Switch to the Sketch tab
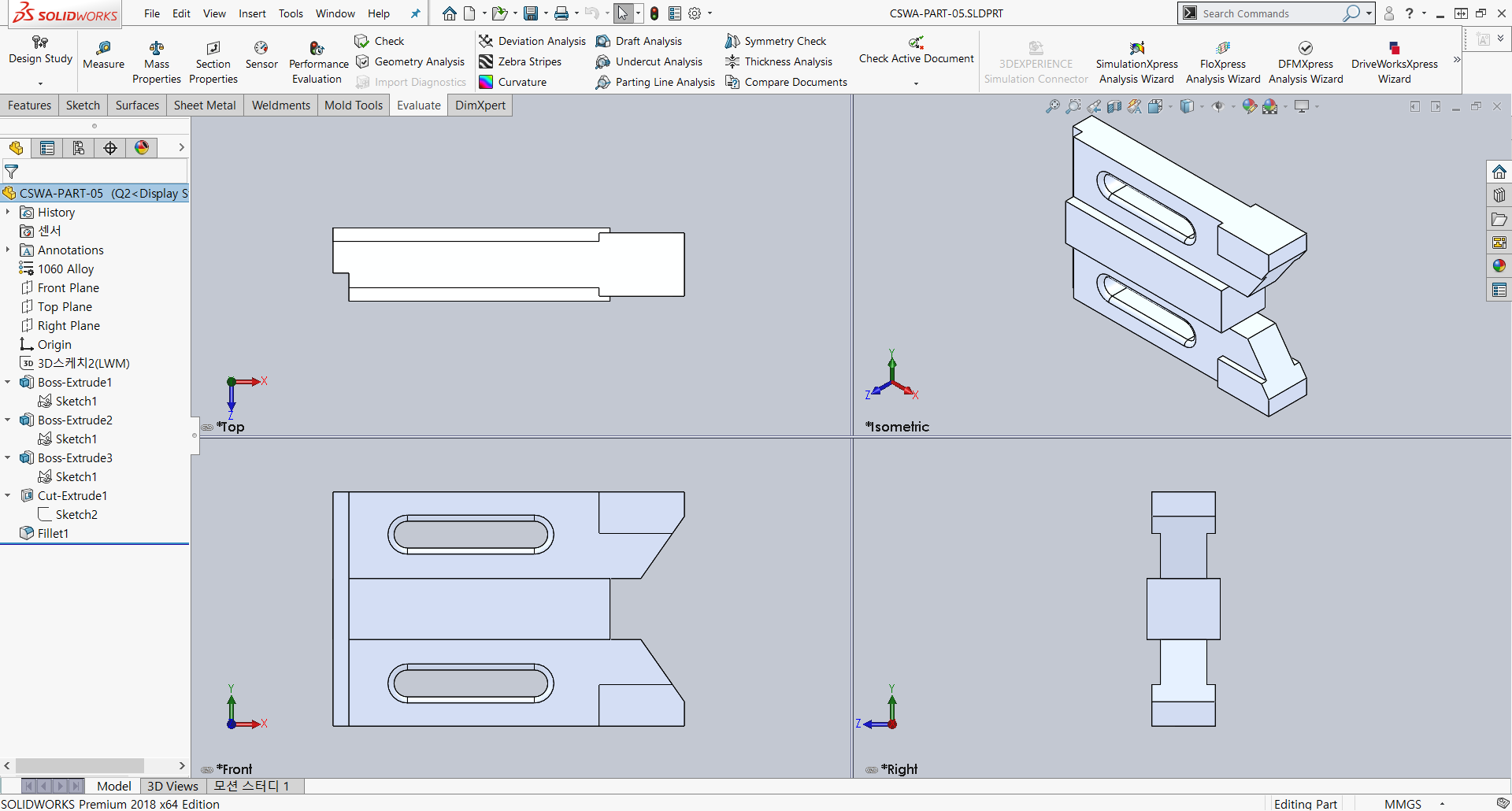Screen dimensions: 1512x811 [x=83, y=105]
